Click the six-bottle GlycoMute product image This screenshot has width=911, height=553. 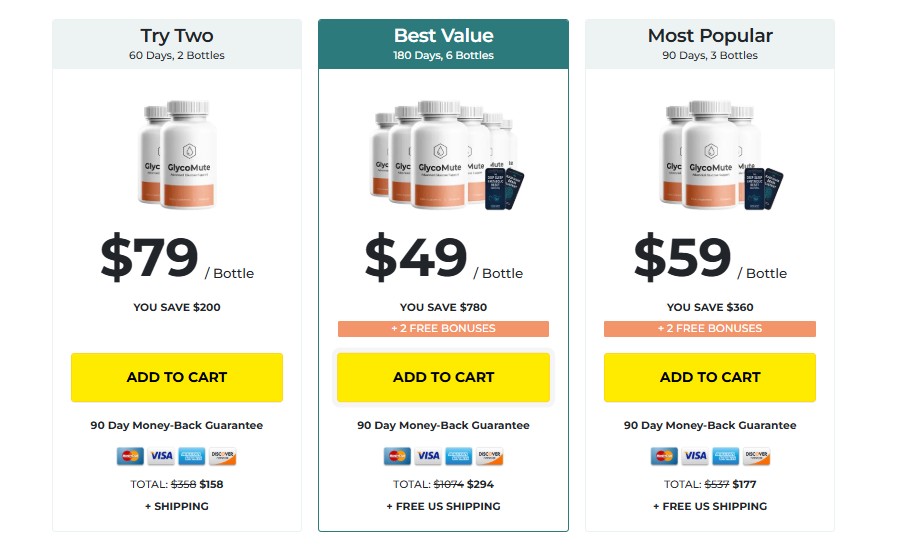click(x=443, y=153)
